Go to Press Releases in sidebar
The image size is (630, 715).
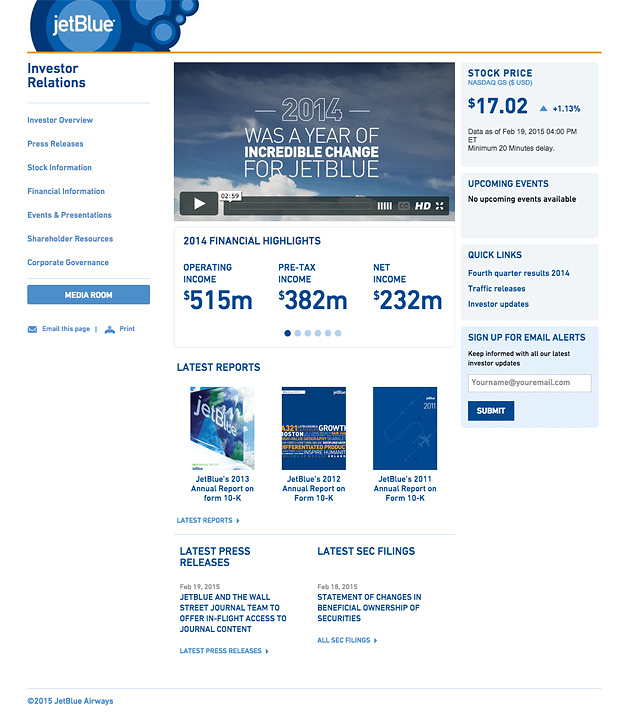(55, 144)
